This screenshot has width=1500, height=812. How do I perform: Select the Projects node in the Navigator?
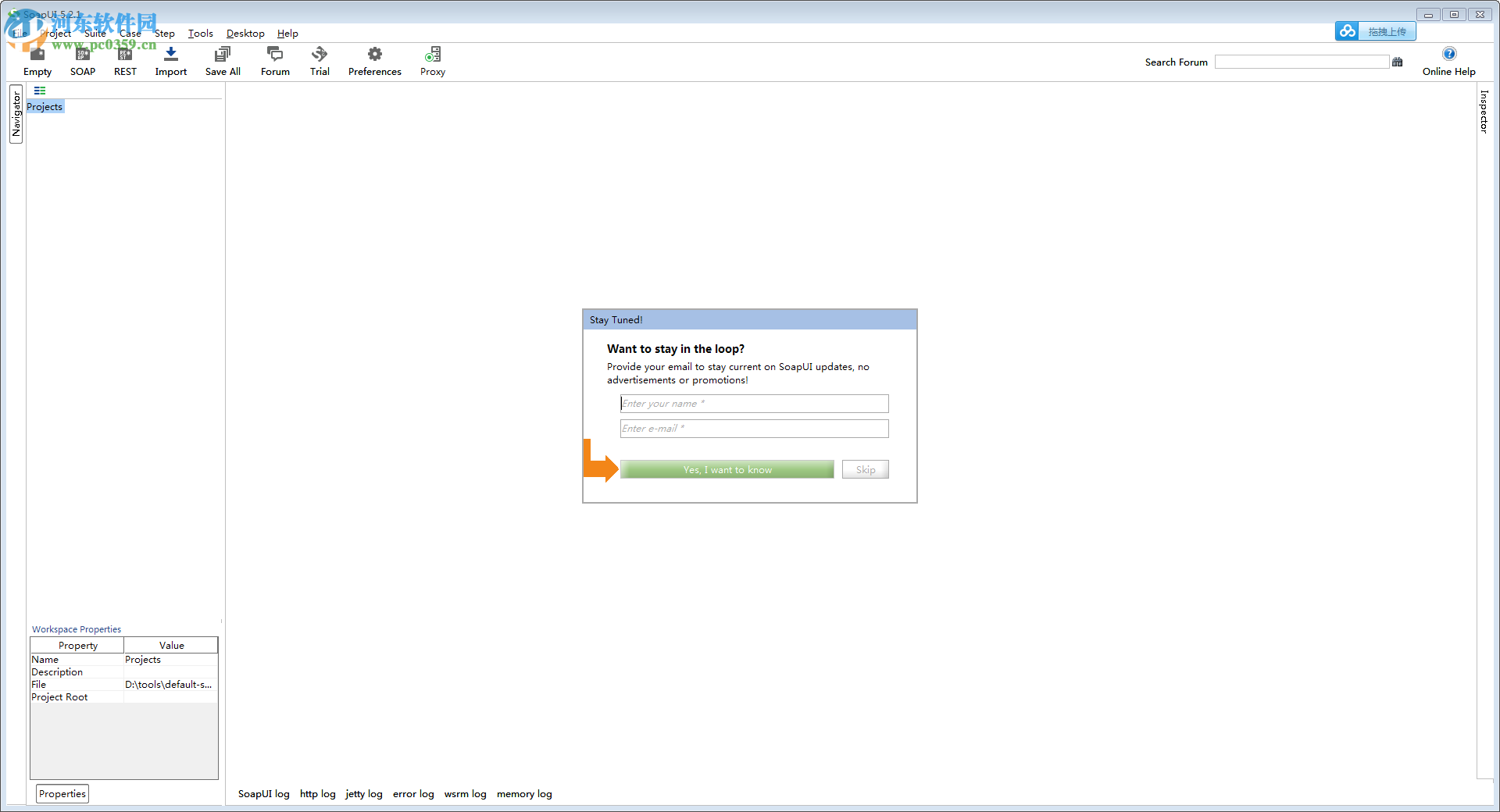tap(45, 106)
